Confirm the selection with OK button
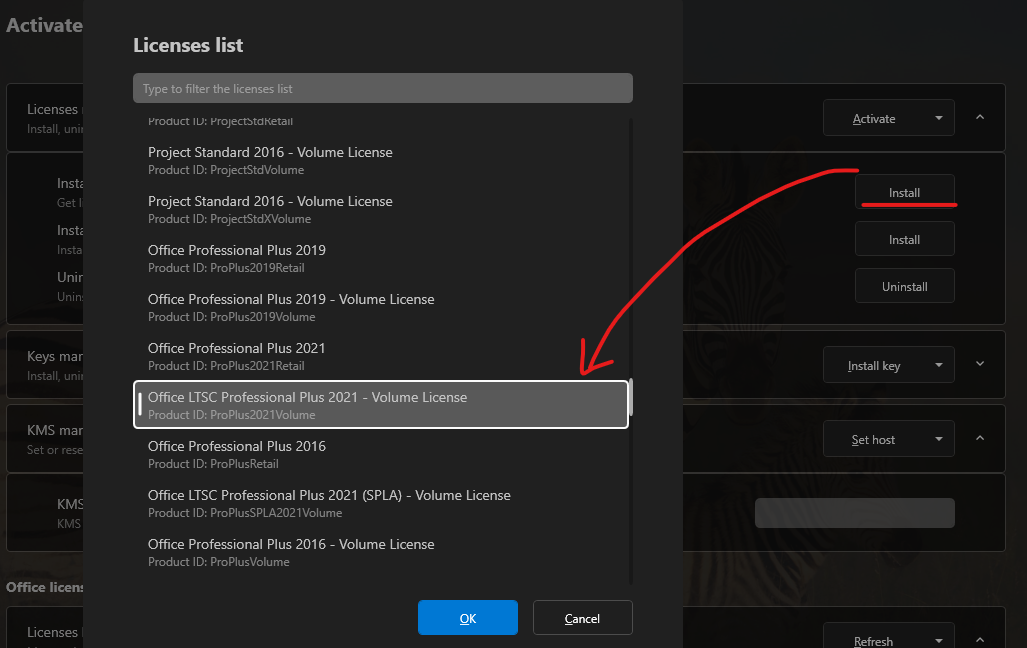 coord(467,618)
